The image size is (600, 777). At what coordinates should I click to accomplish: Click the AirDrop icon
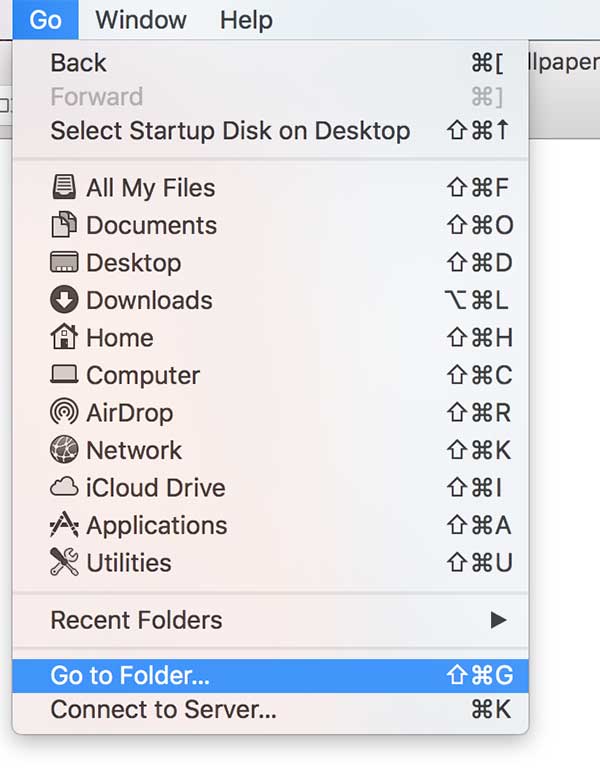[x=63, y=413]
